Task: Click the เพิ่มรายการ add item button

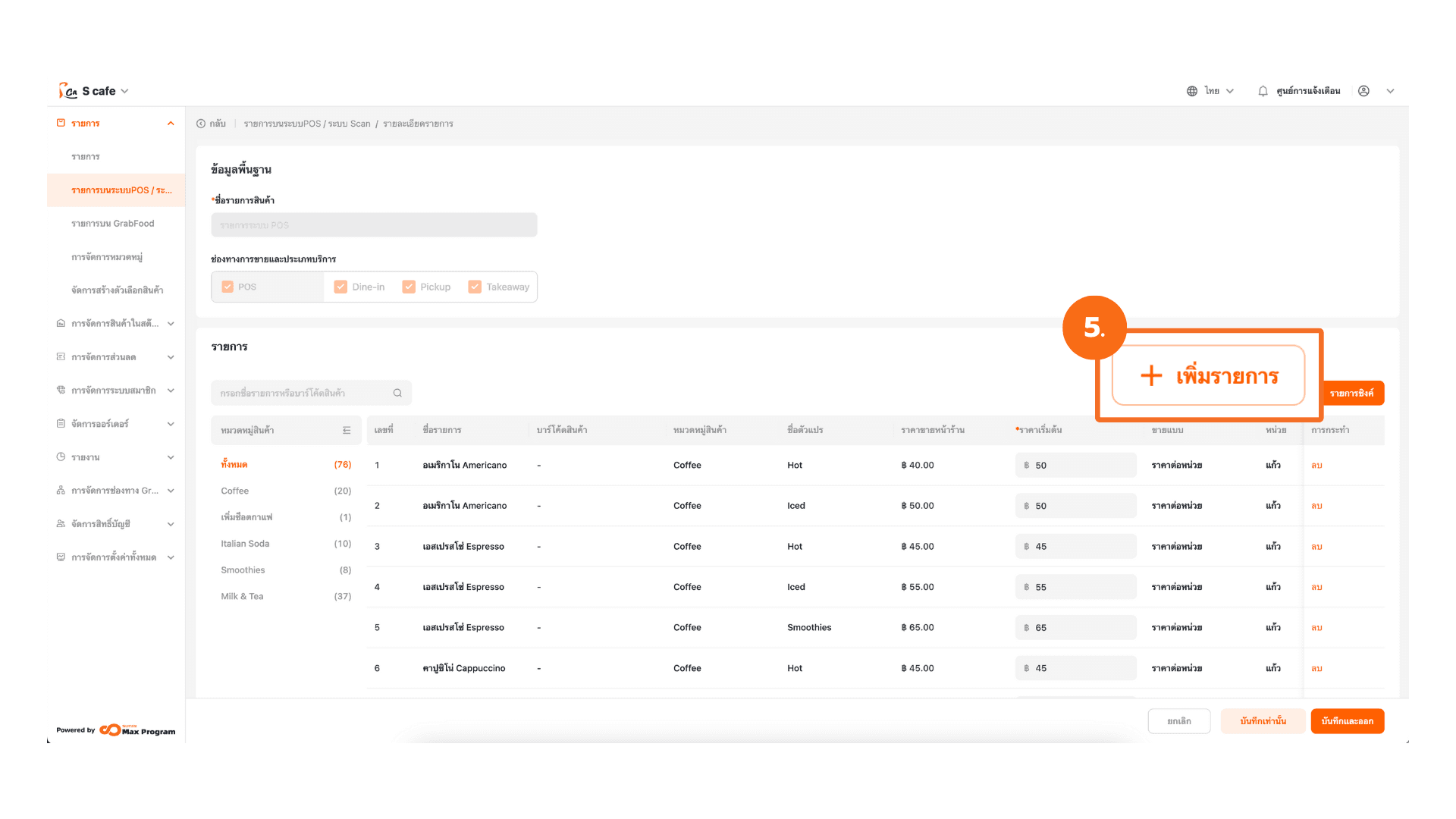Action: 1208,375
